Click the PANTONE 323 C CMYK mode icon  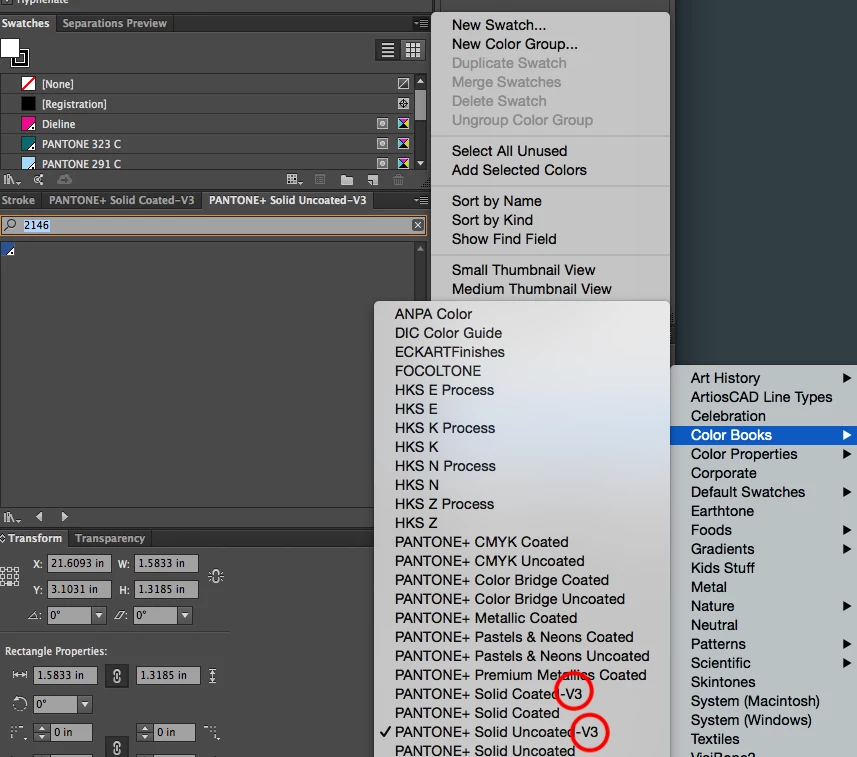point(403,143)
